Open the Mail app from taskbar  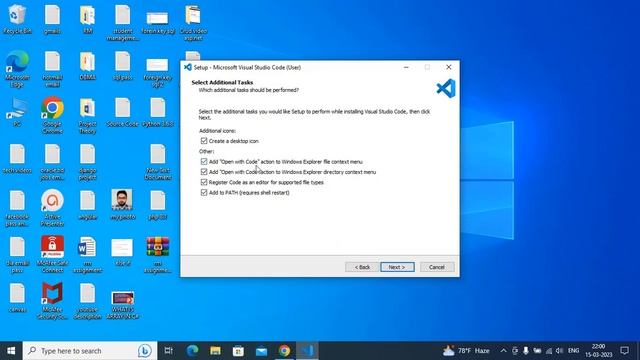(261, 351)
